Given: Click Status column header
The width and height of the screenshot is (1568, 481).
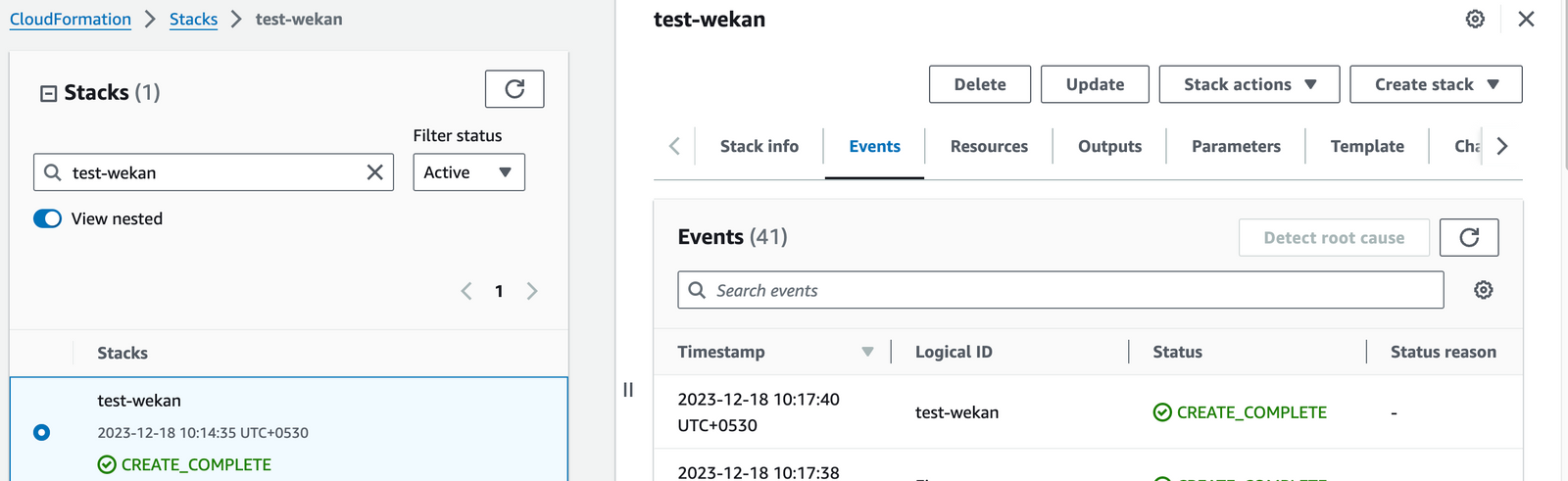Looking at the screenshot, I should point(1177,352).
